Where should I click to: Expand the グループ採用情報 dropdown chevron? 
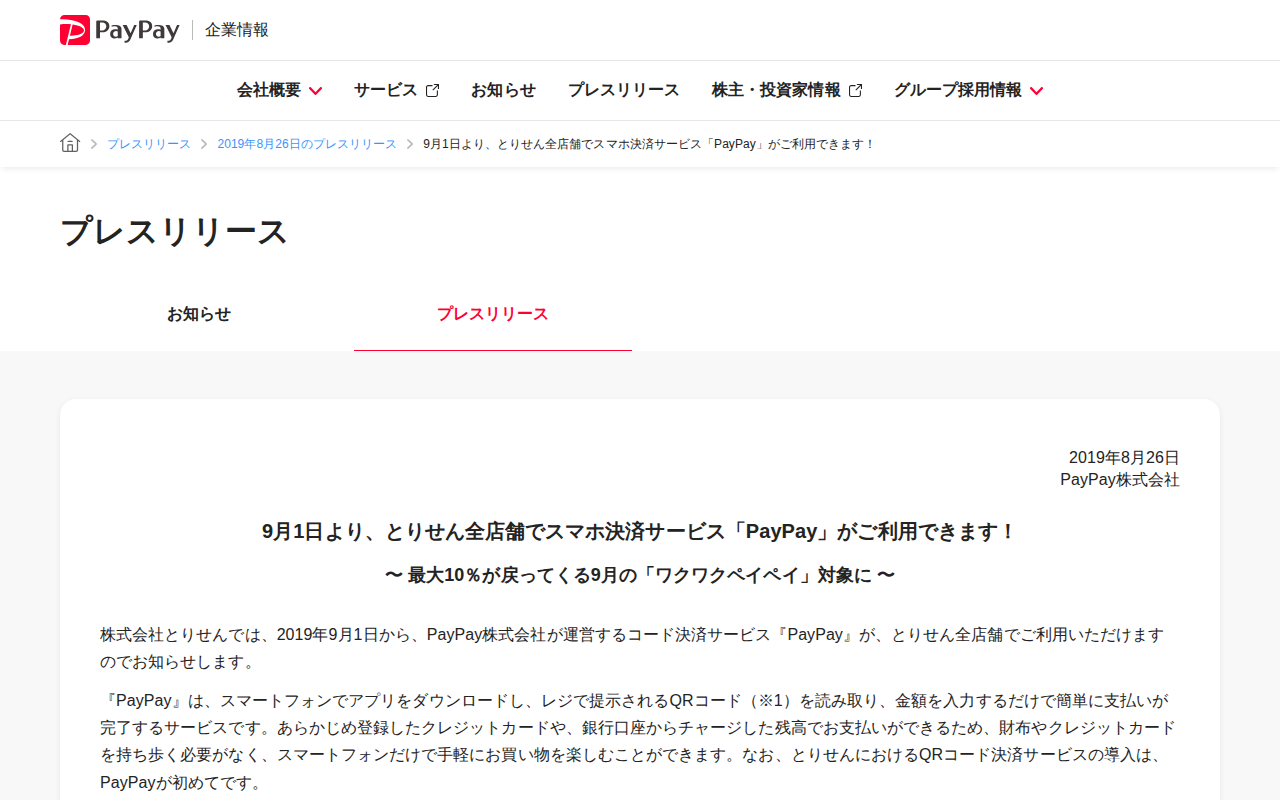(x=1036, y=91)
